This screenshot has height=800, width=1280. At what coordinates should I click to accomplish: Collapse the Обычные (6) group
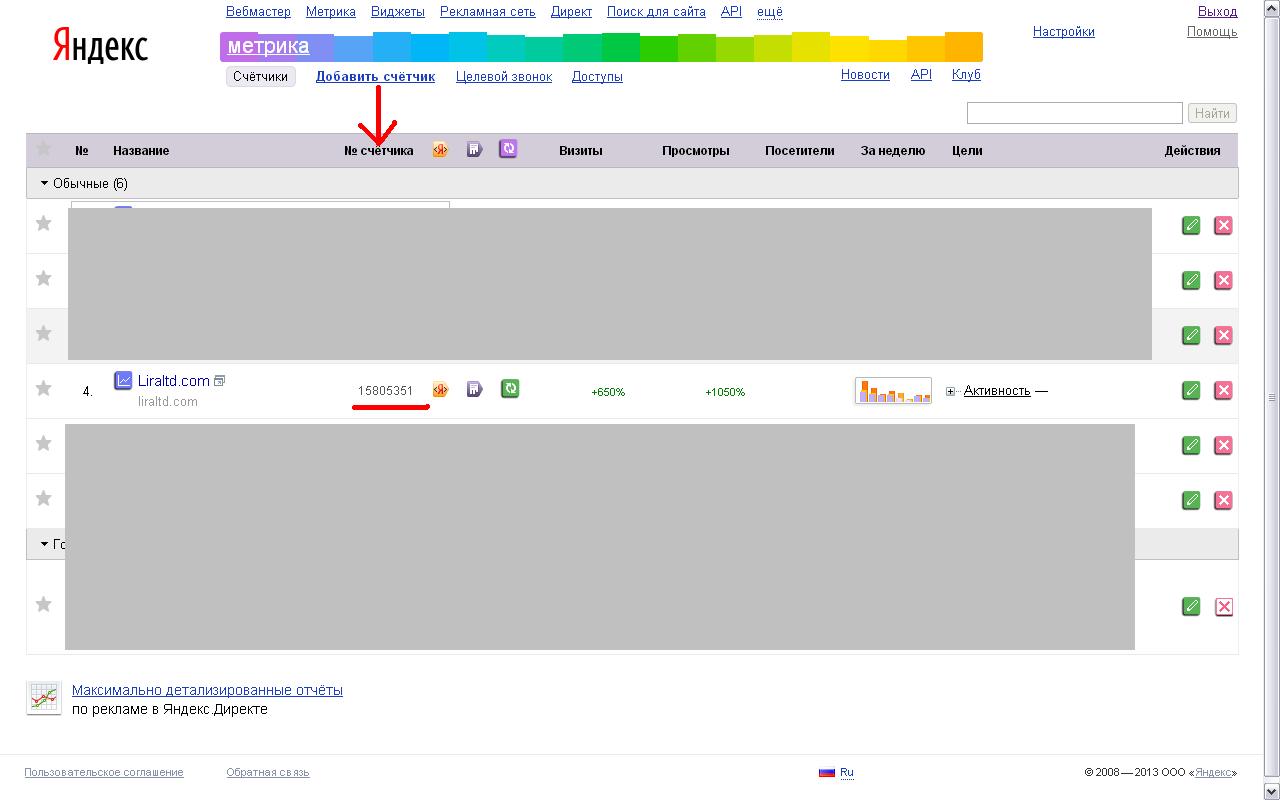pyautogui.click(x=44, y=184)
